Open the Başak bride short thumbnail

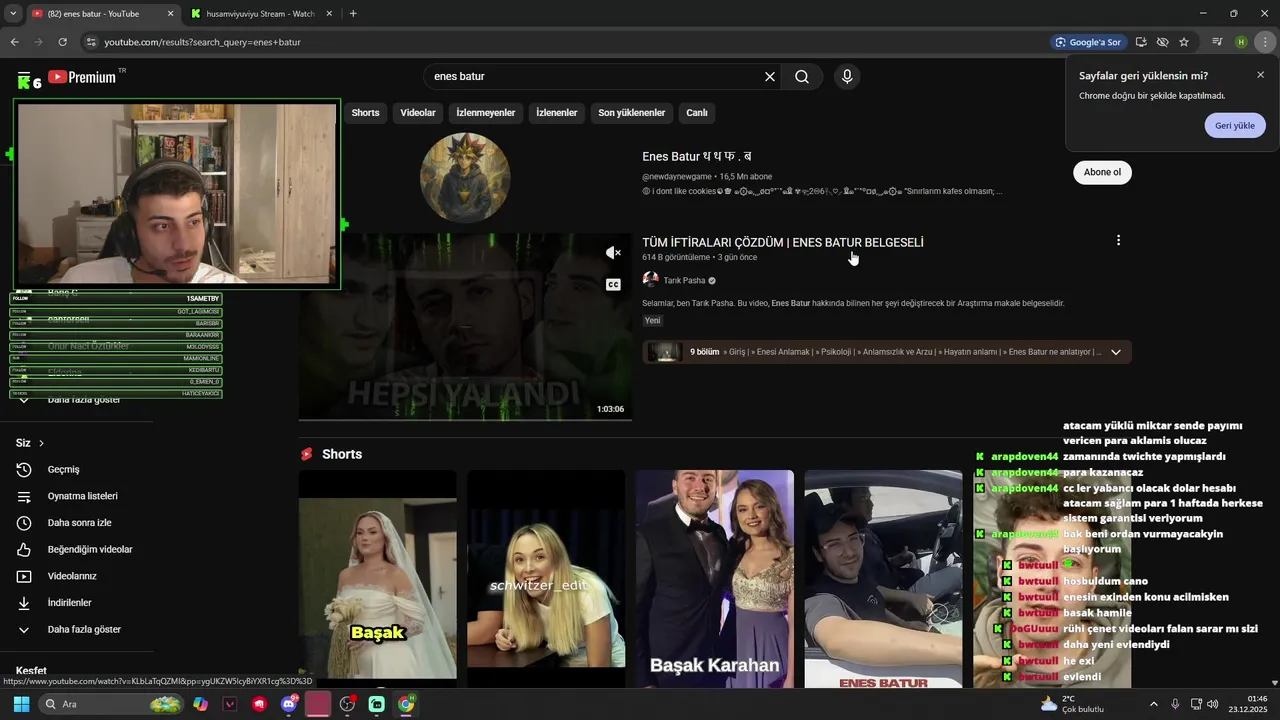378,578
